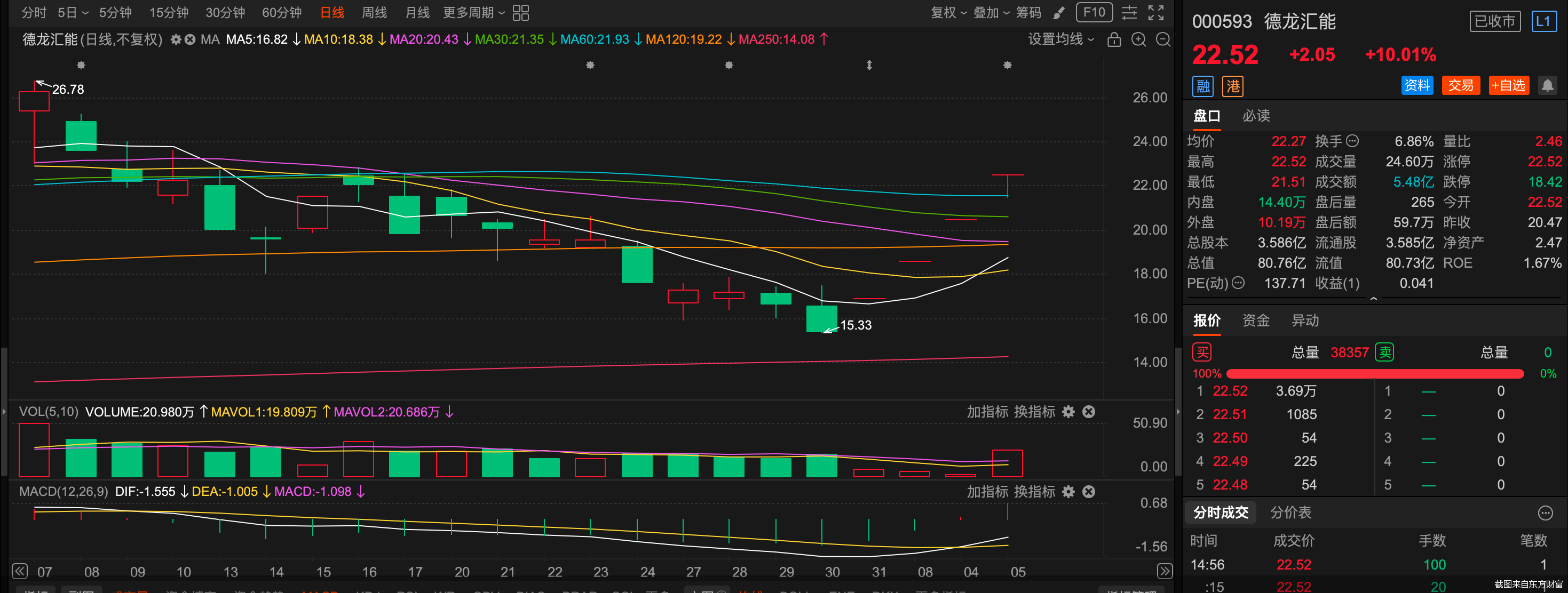Viewport: 1568px width, 593px height.
Task: Remove the MA indicator overlay
Action: click(190, 39)
